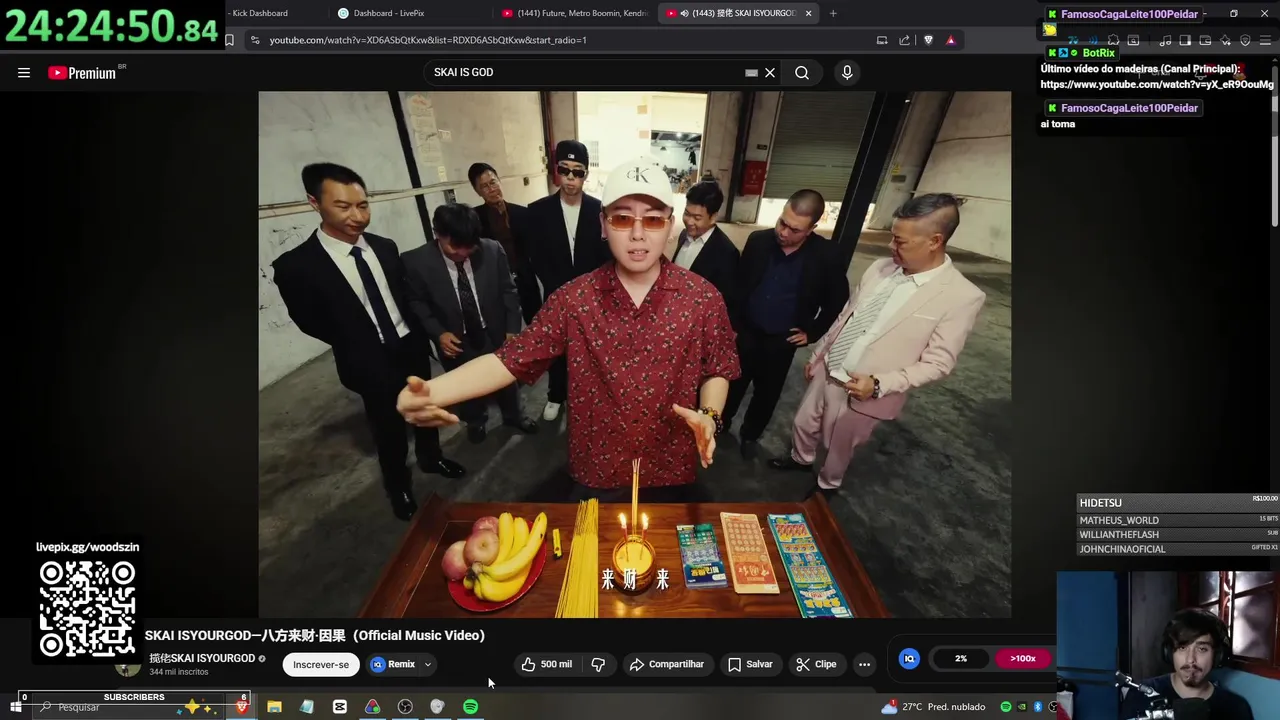
Task: Expand the Remix dropdown arrow
Action: 427,664
